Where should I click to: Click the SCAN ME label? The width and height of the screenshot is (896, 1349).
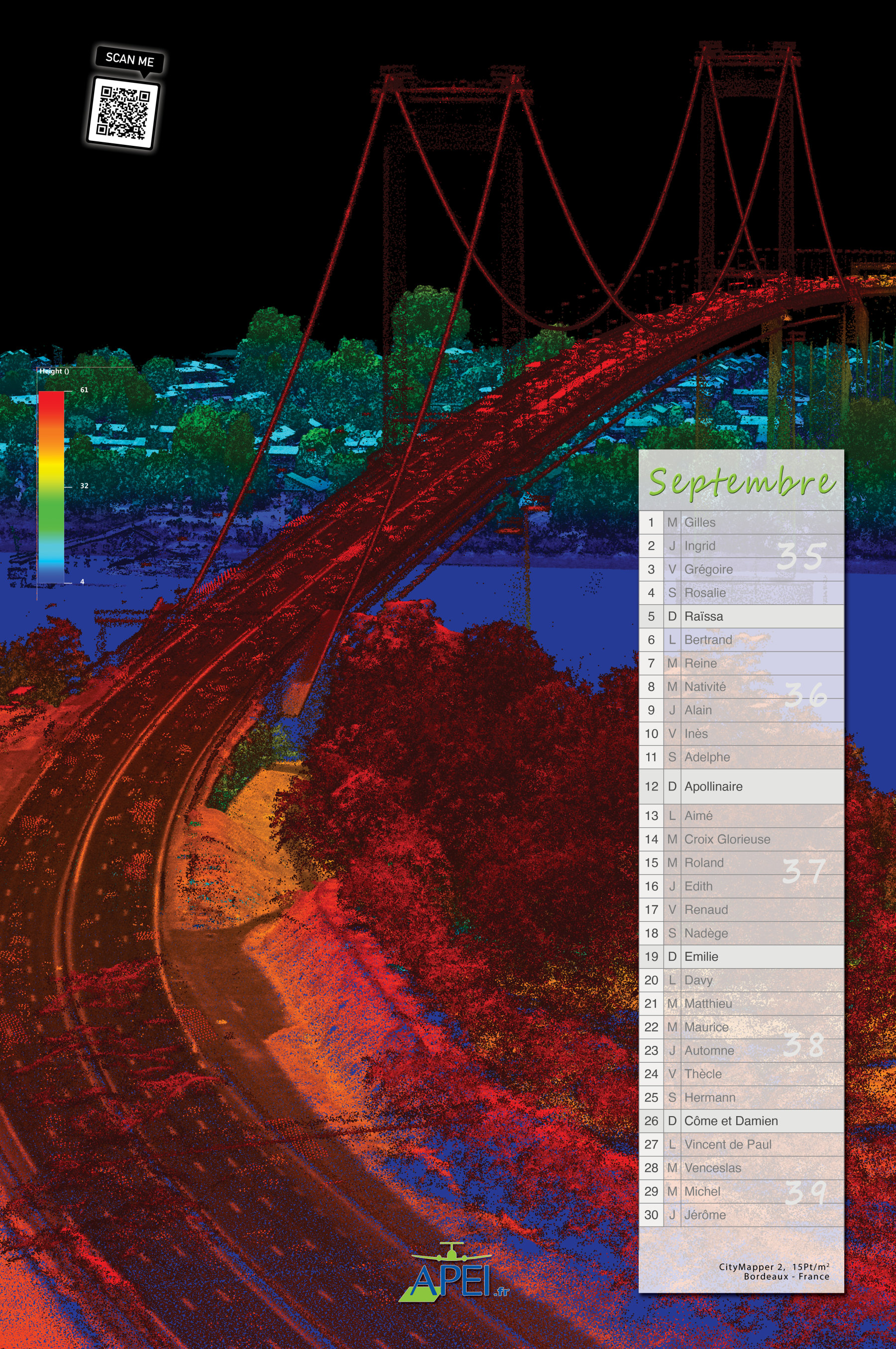click(x=130, y=59)
